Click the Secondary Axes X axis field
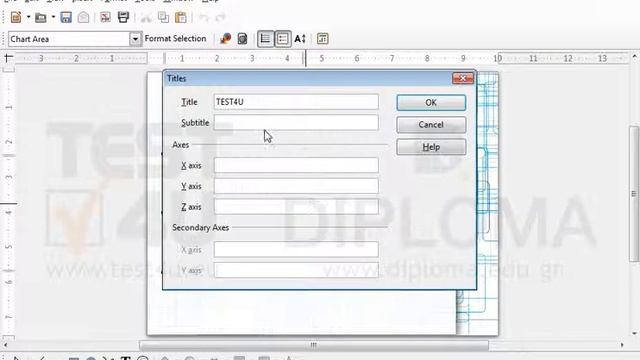The image size is (640, 360). click(296, 249)
